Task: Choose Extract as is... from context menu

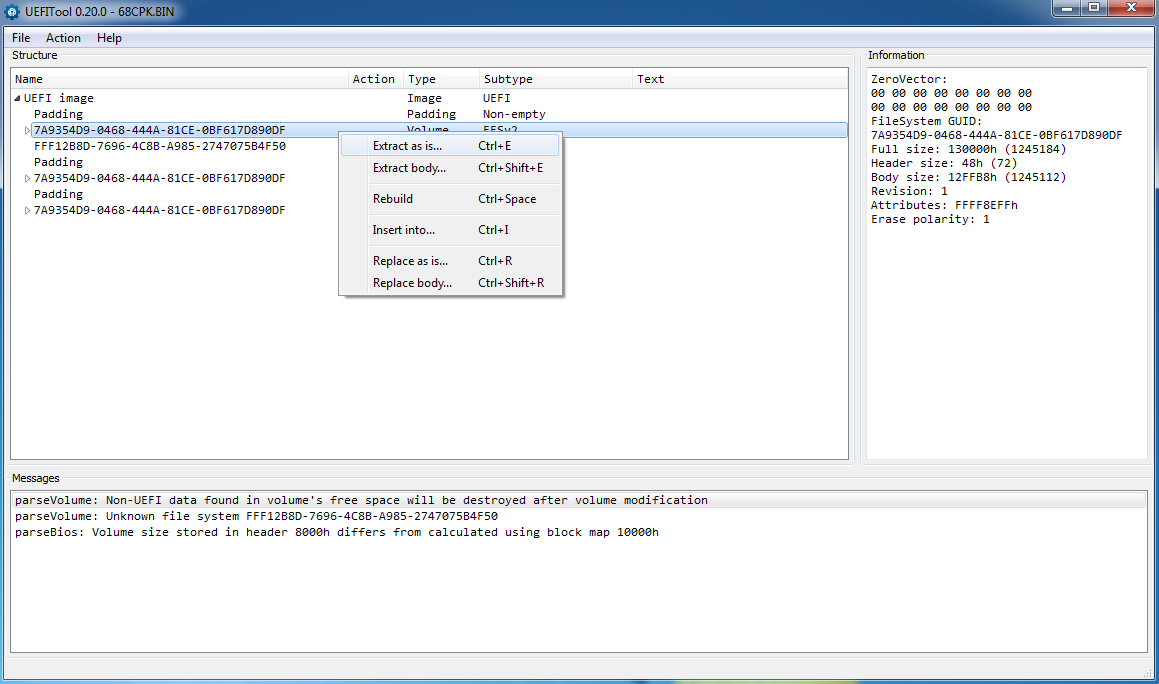Action: (450, 146)
